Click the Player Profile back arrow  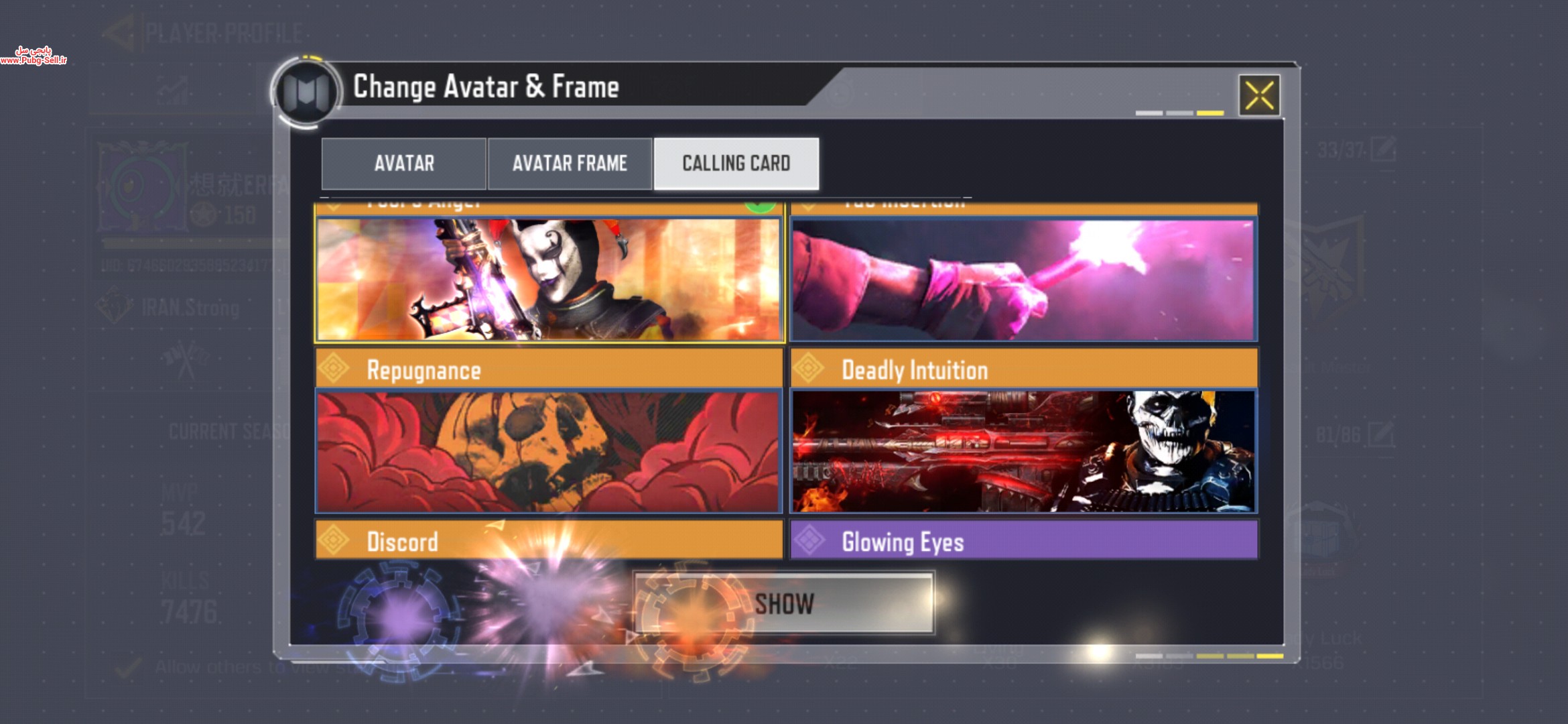(121, 32)
